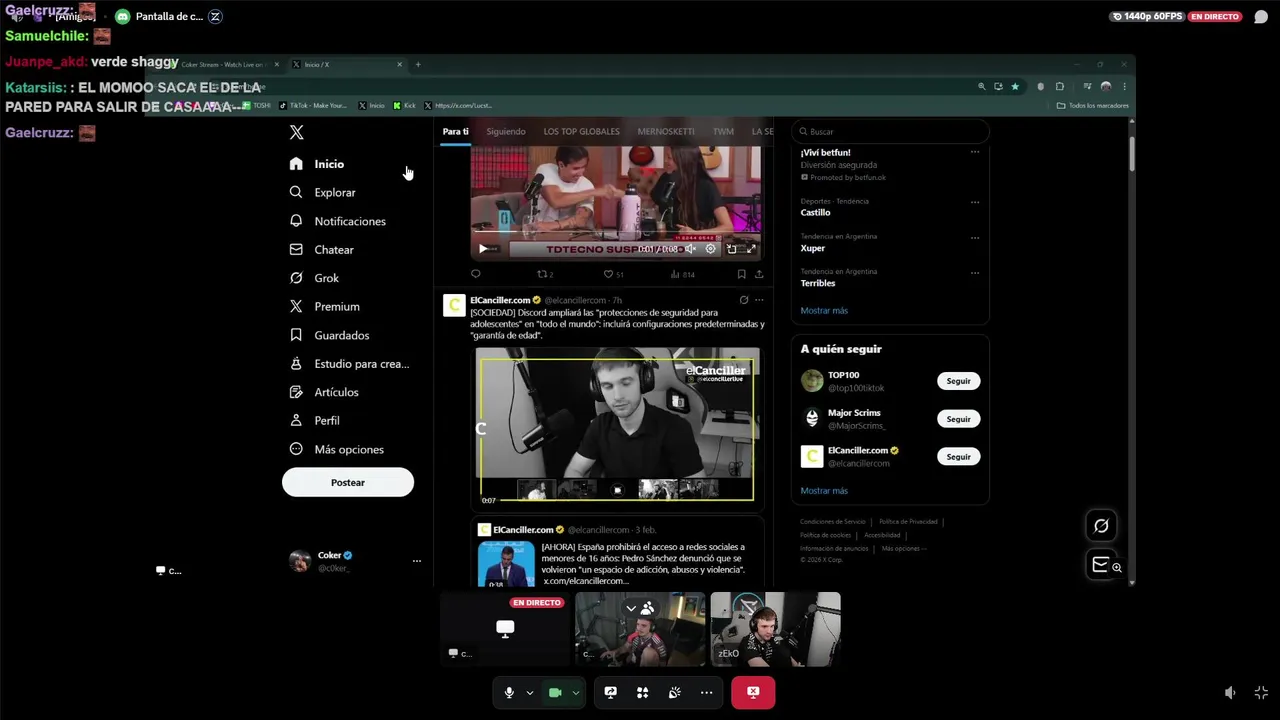
Task: Expand camera options arrow
Action: 575,692
